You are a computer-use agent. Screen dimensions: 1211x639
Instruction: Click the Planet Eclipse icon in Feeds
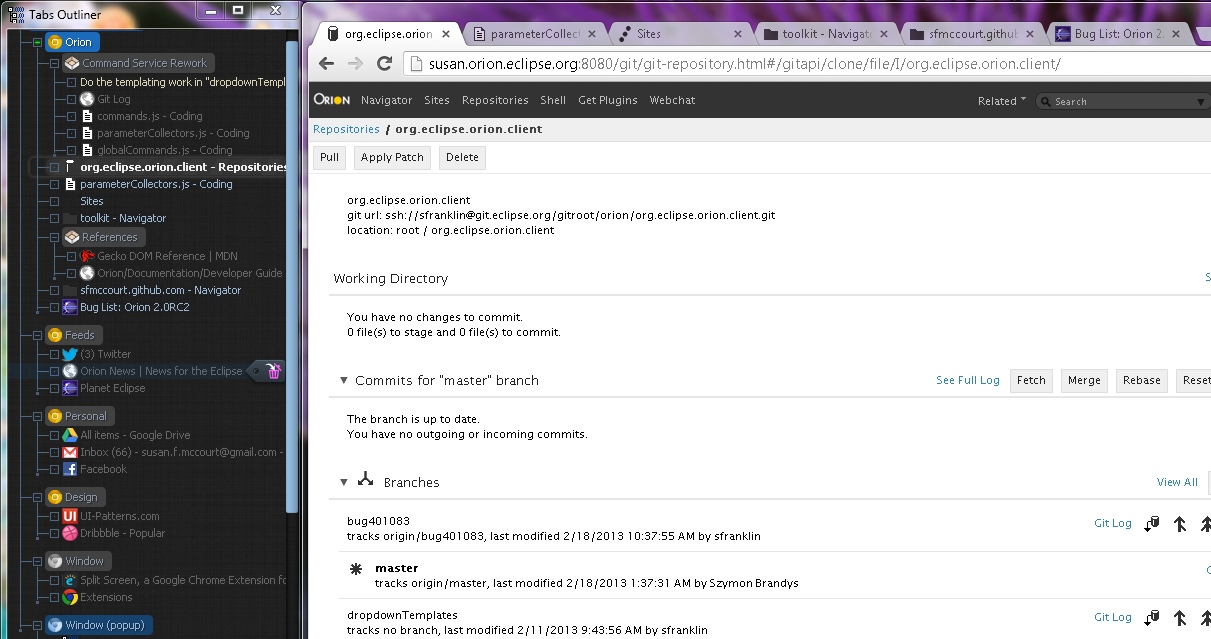(70, 388)
